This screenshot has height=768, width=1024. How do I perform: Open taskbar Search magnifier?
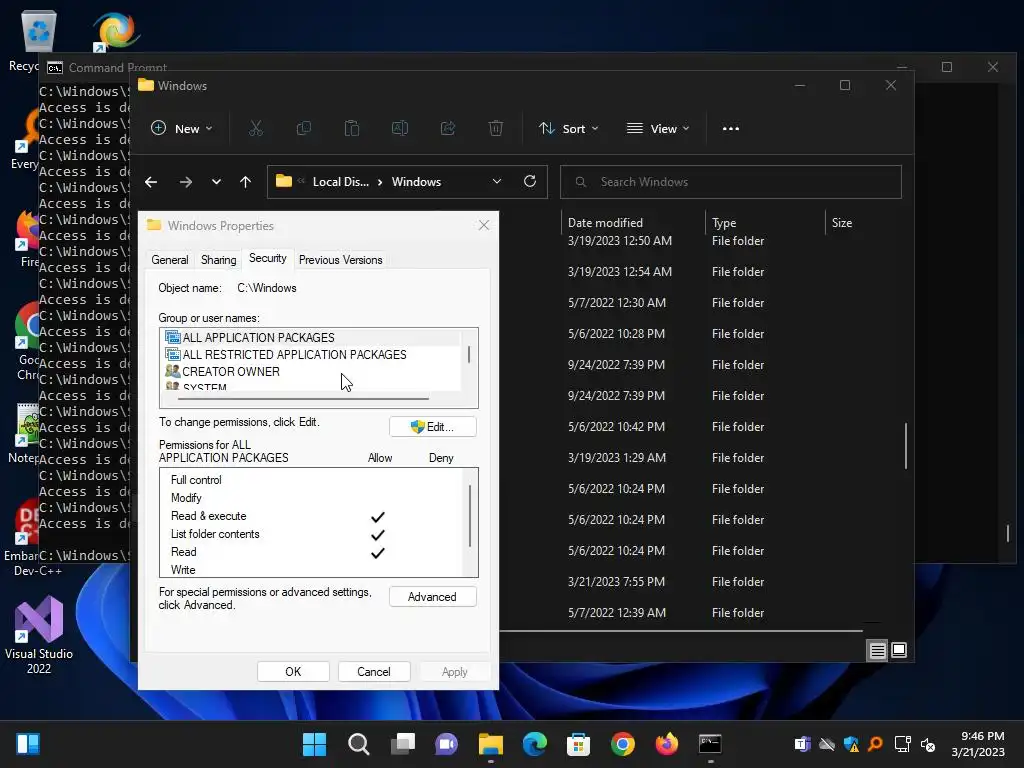359,744
